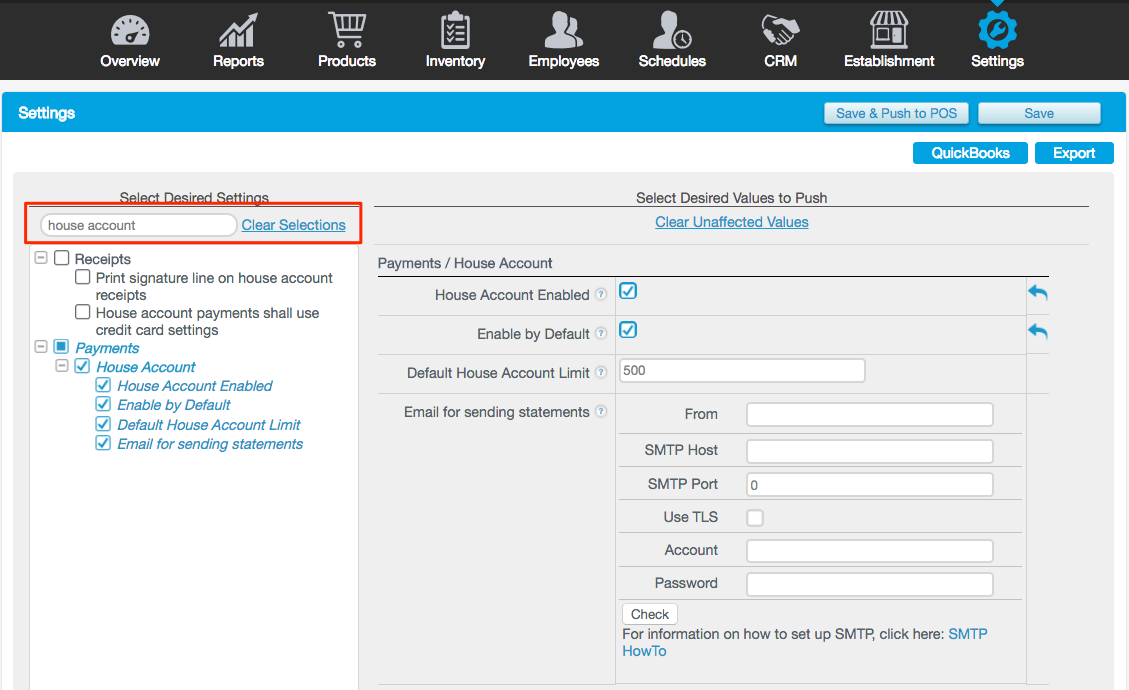1129x690 pixels.
Task: Click the Clear Unaffected Values link
Action: click(x=731, y=221)
